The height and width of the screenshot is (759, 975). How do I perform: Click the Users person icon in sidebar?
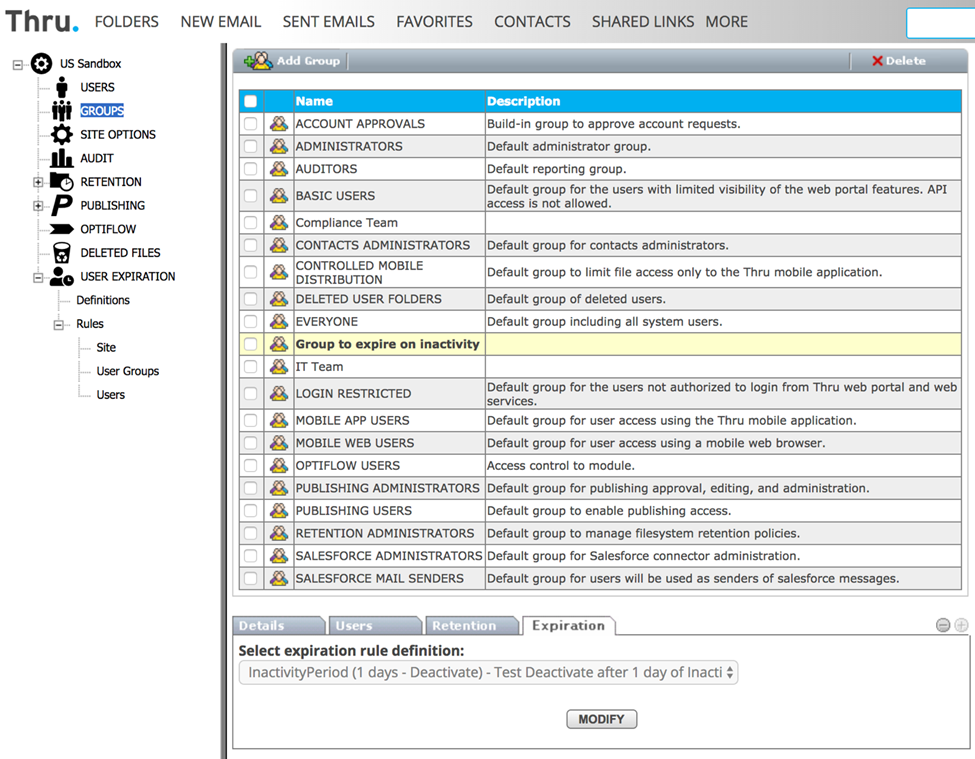click(x=62, y=87)
